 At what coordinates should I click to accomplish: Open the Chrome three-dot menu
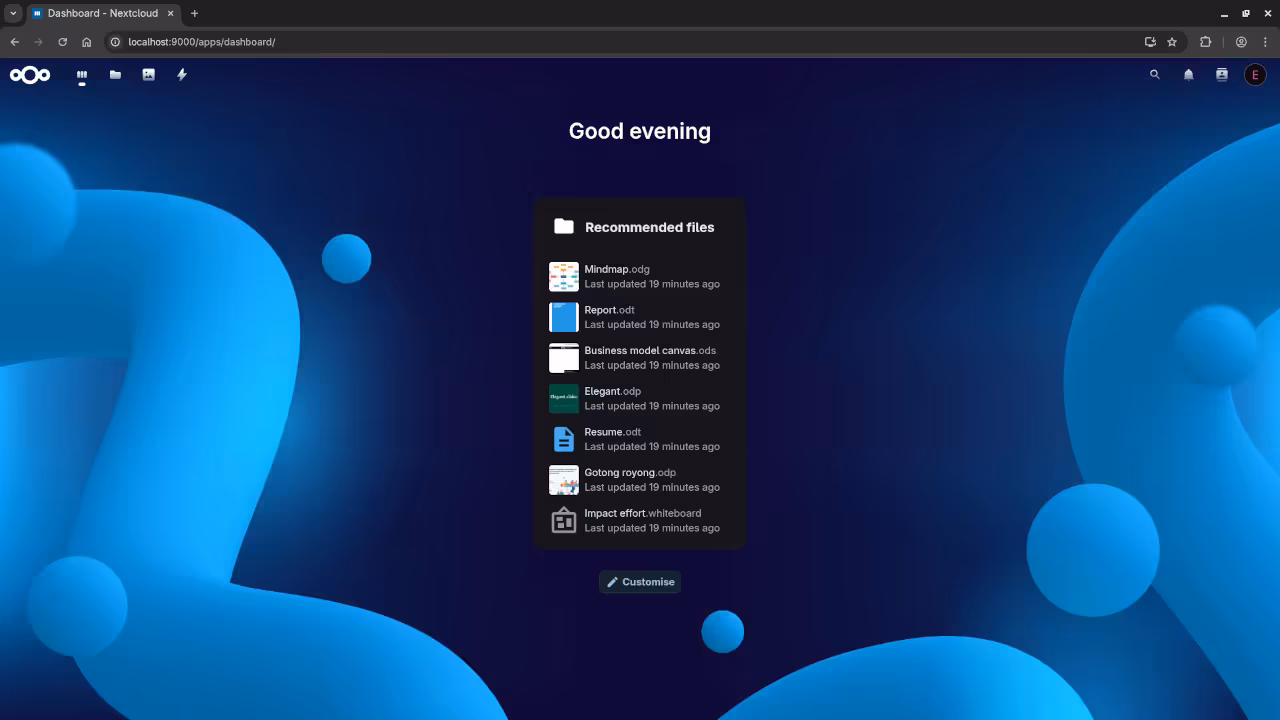(1265, 42)
